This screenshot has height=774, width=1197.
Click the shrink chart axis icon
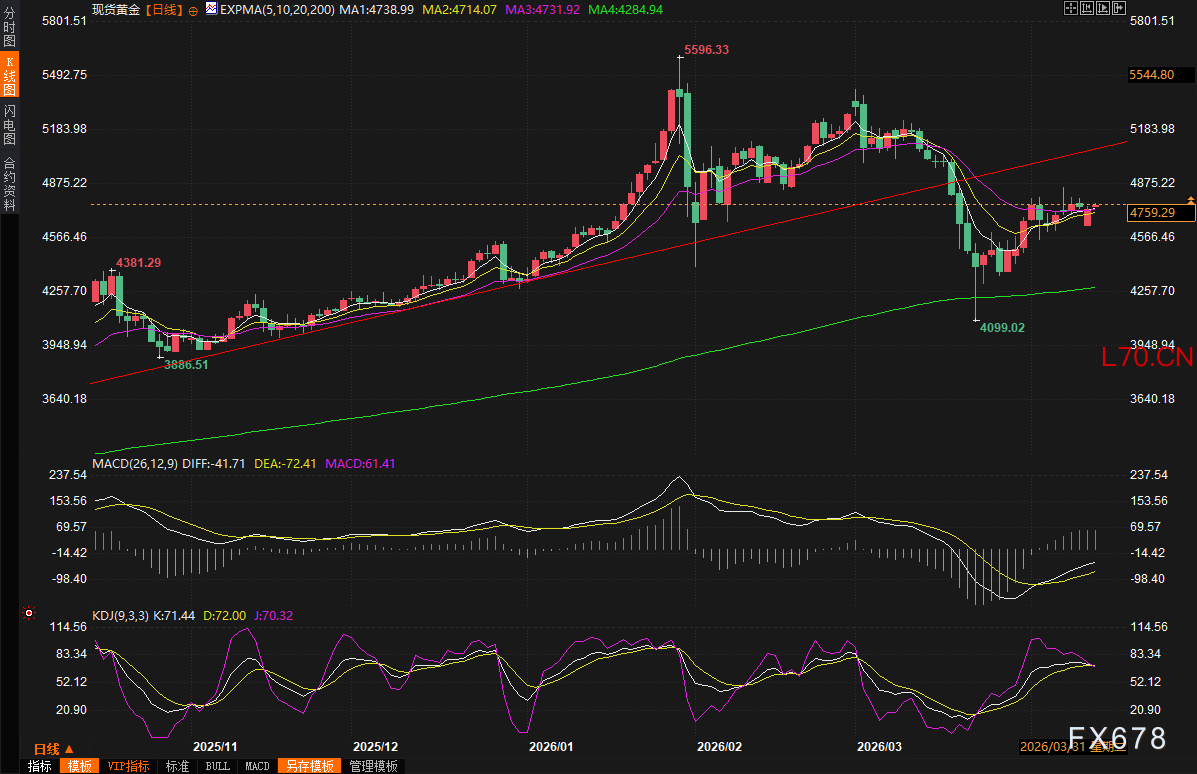(x=1087, y=8)
